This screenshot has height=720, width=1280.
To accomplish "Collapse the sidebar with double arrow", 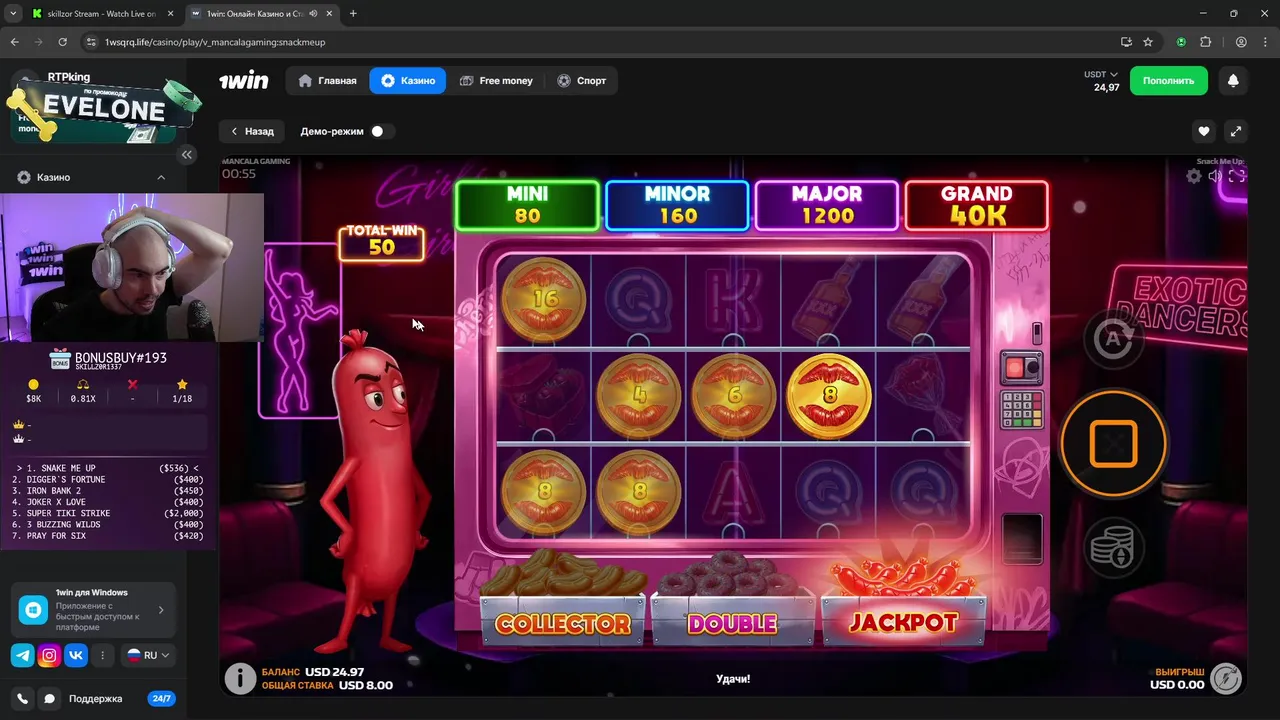I will pyautogui.click(x=187, y=154).
